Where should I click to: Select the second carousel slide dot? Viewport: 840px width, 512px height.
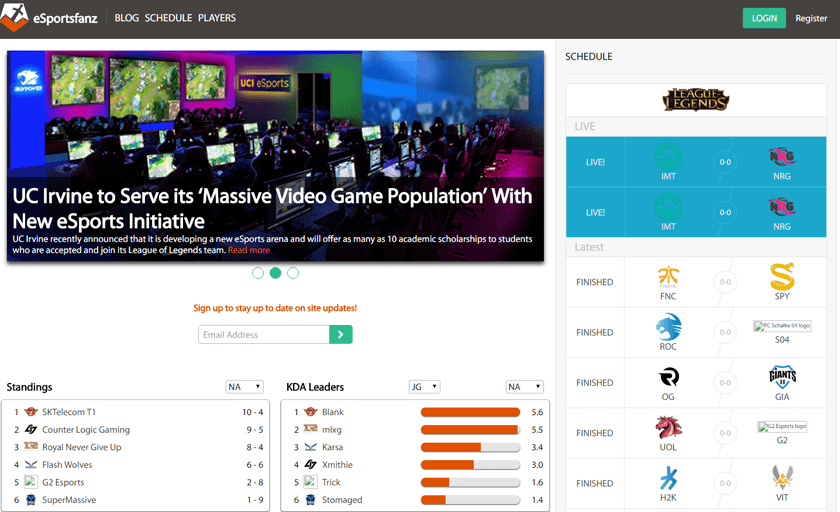(x=275, y=273)
